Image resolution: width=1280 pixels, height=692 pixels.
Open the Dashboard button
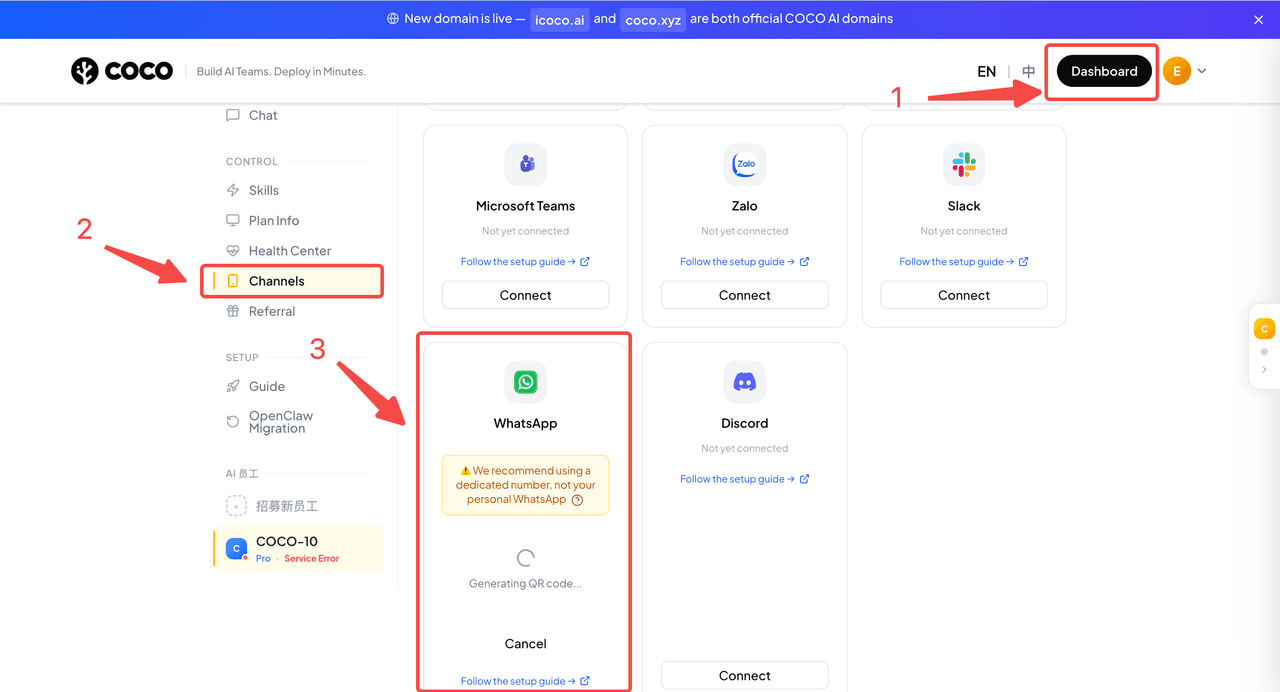[1104, 71]
